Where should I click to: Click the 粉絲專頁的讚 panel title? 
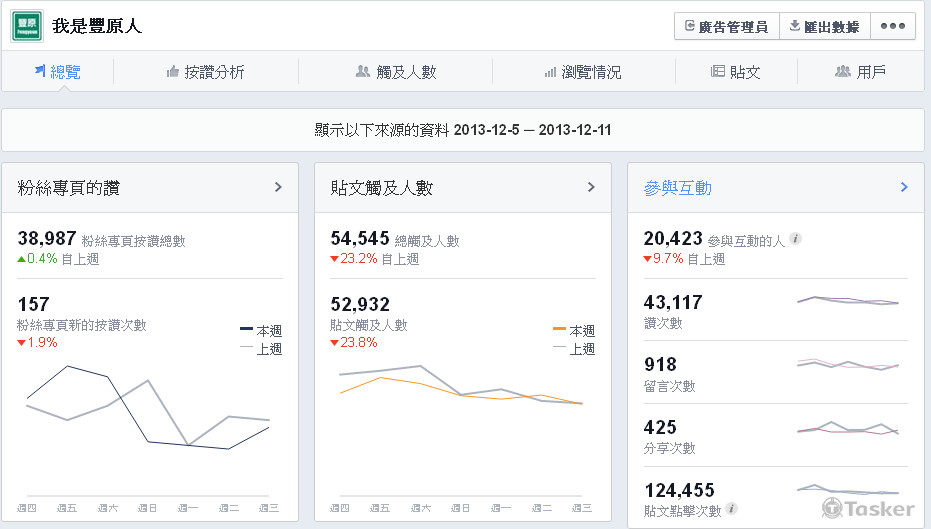[x=69, y=188]
